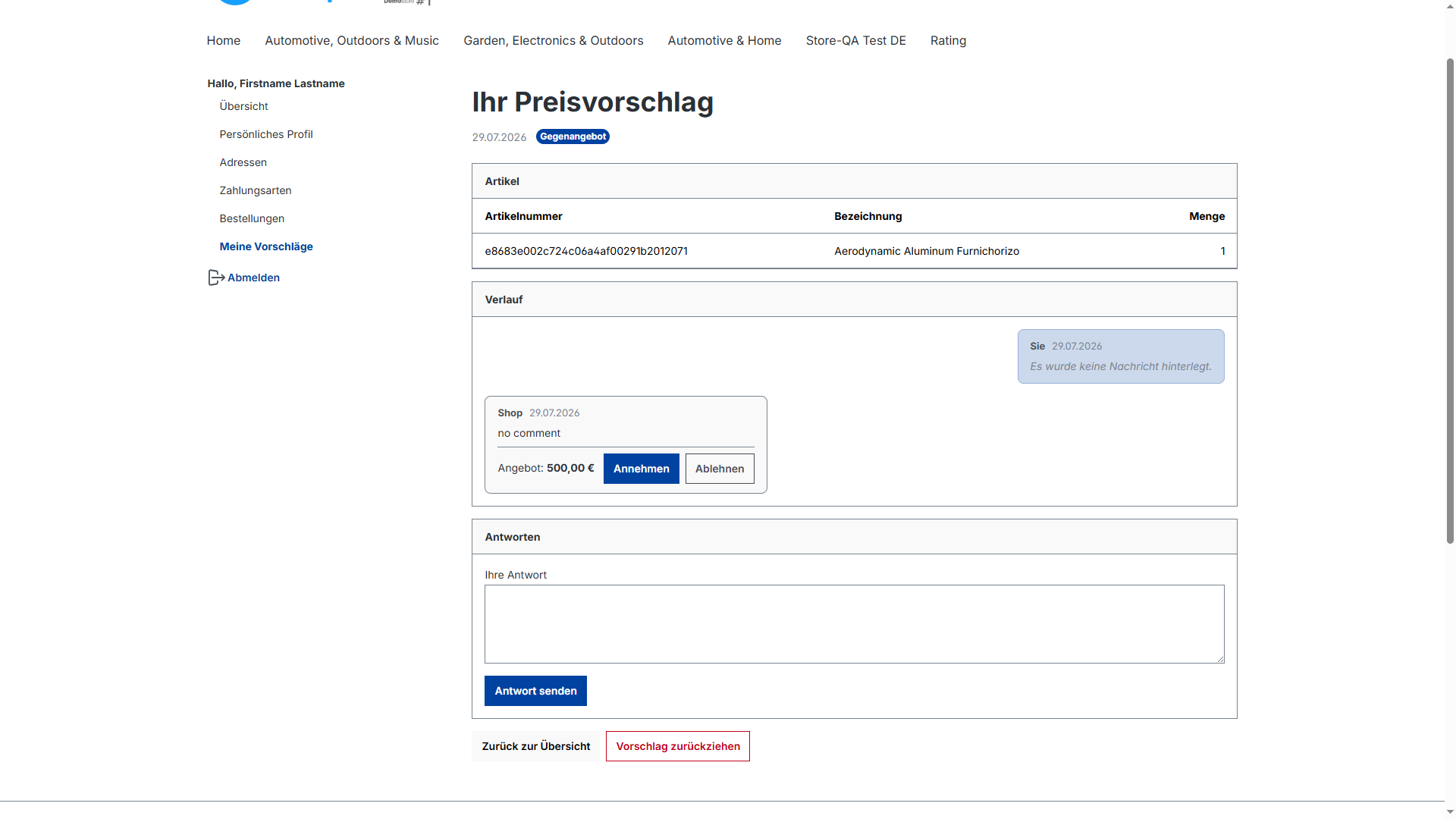Viewport: 1456px width, 819px height.
Task: Open Automotive, Outdoors & Music category
Action: 352,41
